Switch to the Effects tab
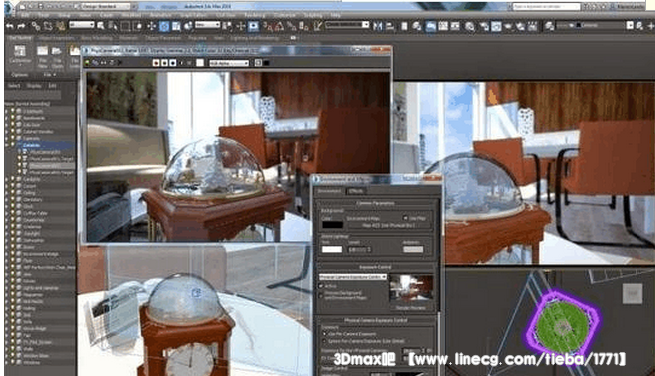655x376 pixels. pos(356,191)
